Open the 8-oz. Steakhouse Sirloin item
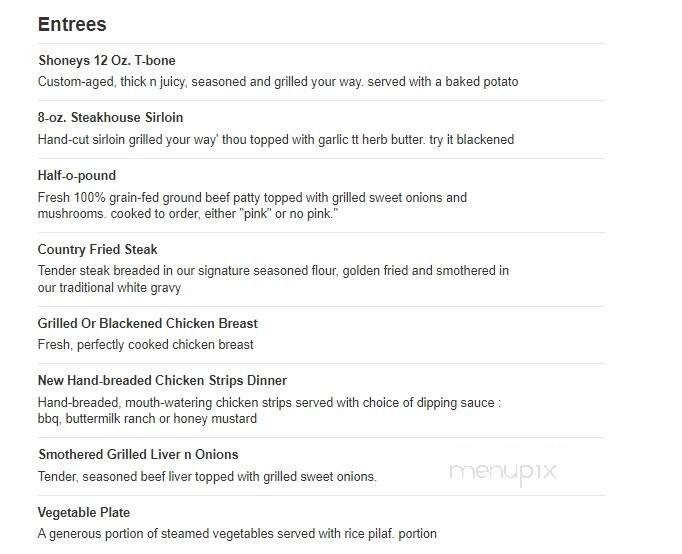 [x=110, y=117]
